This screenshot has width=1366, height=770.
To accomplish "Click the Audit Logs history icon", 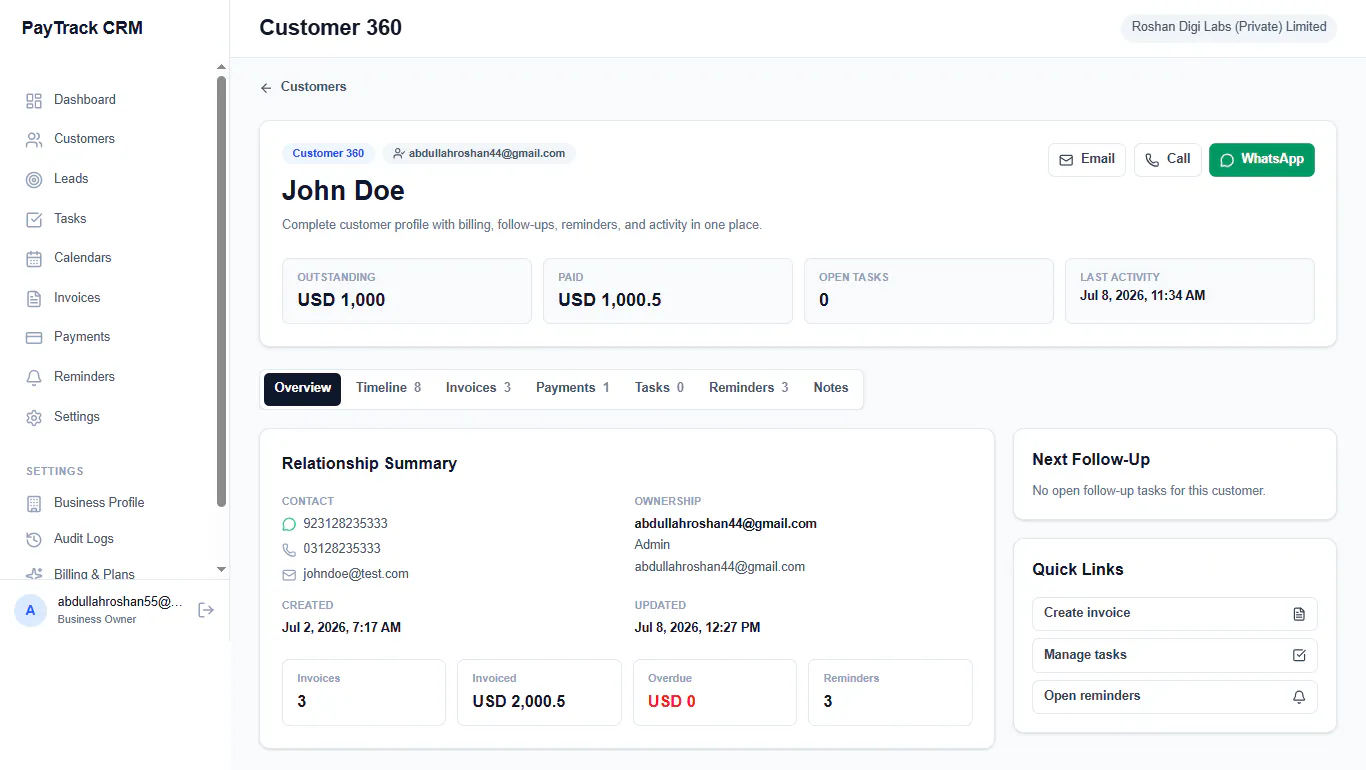I will pyautogui.click(x=34, y=539).
